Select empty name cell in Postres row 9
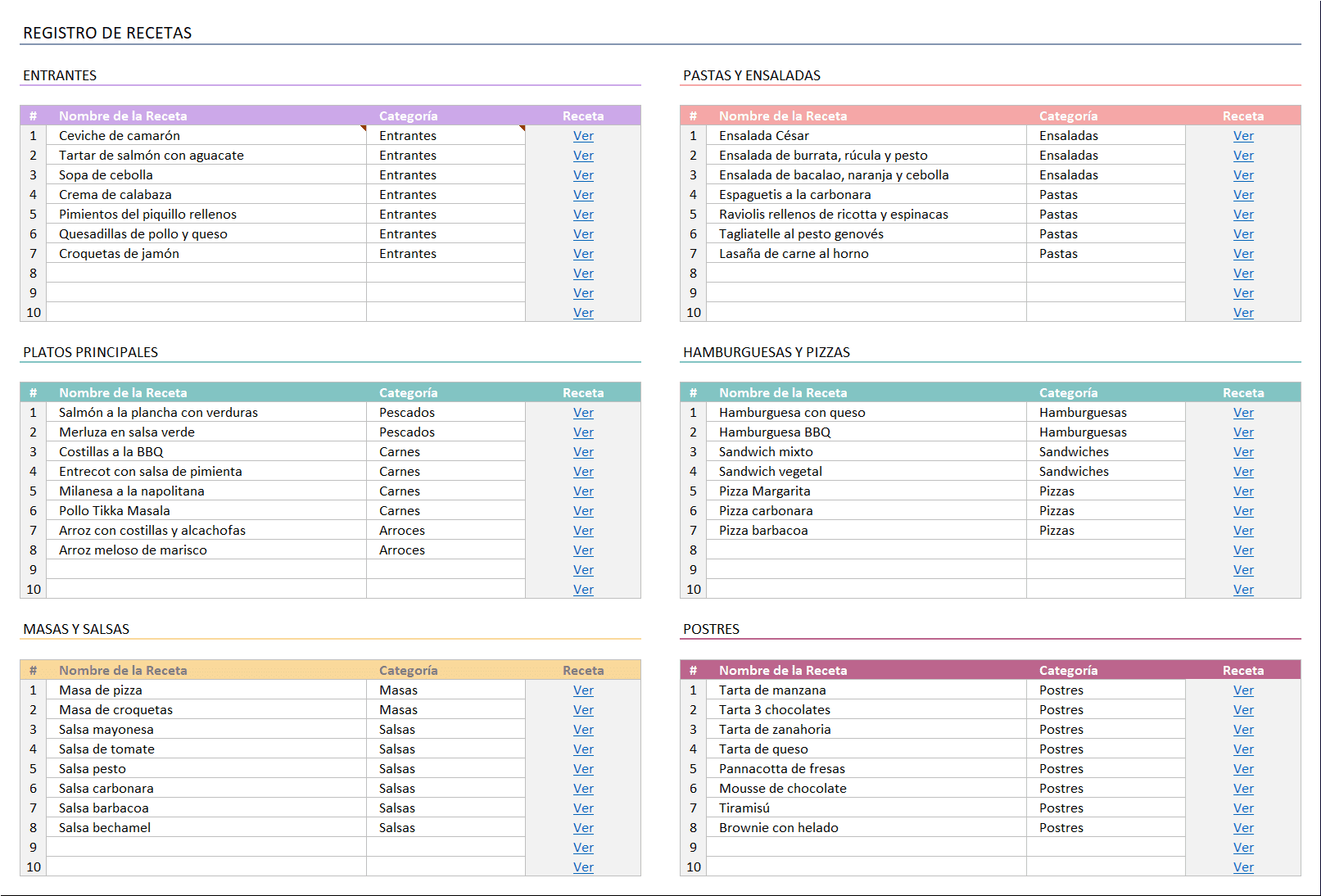 coord(866,848)
